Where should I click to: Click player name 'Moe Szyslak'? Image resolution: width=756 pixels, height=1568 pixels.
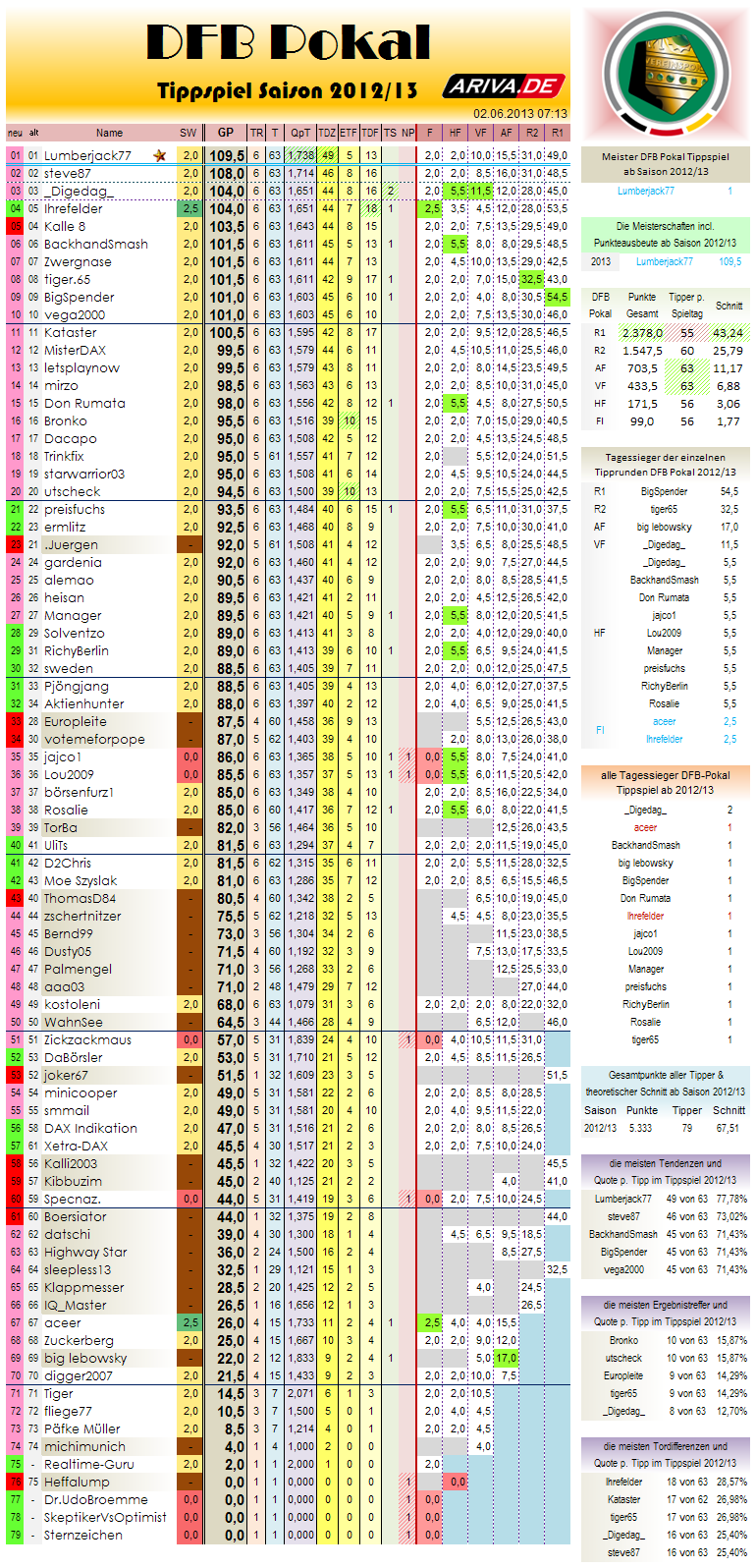81,880
